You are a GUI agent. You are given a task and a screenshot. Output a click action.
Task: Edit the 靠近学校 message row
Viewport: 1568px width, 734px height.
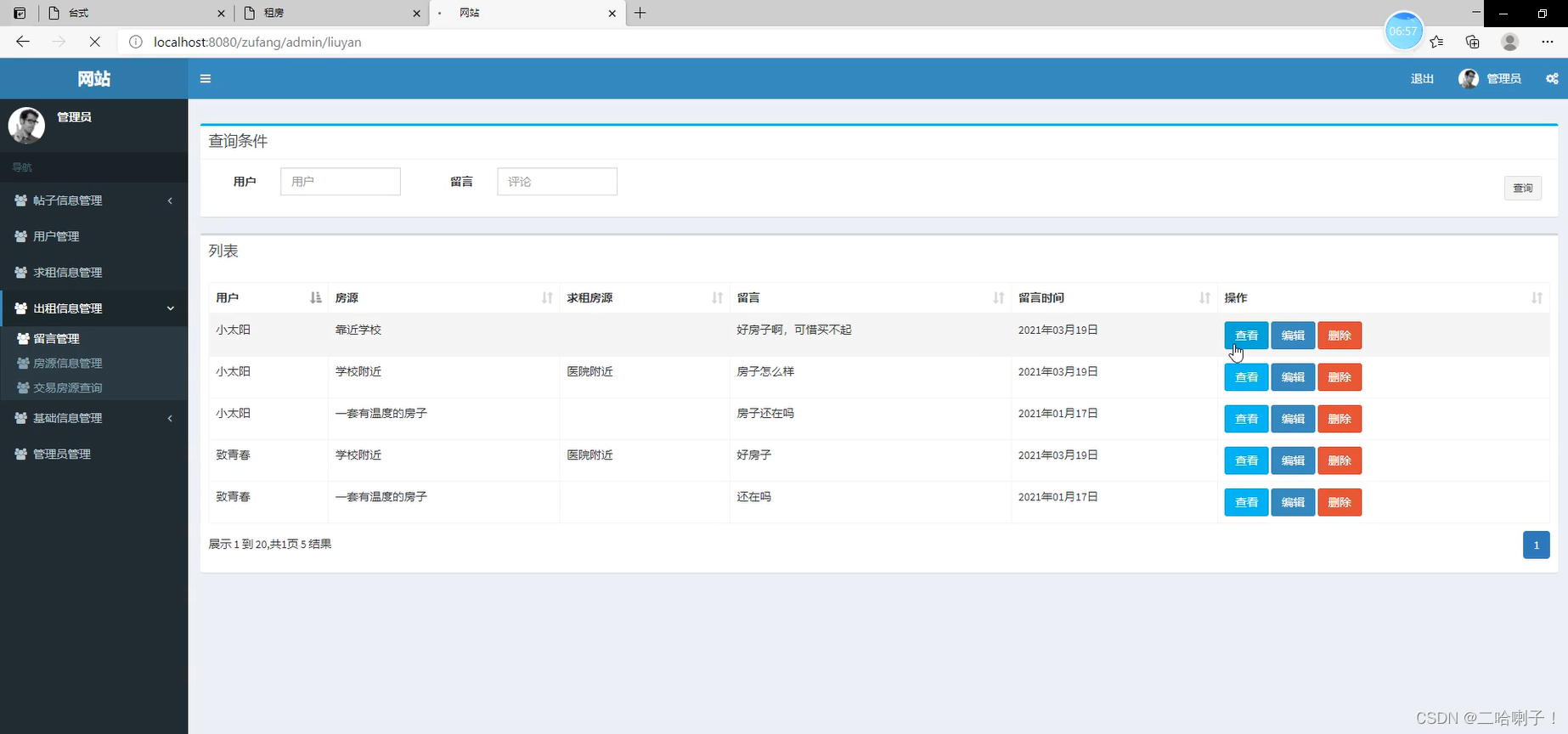coord(1293,336)
